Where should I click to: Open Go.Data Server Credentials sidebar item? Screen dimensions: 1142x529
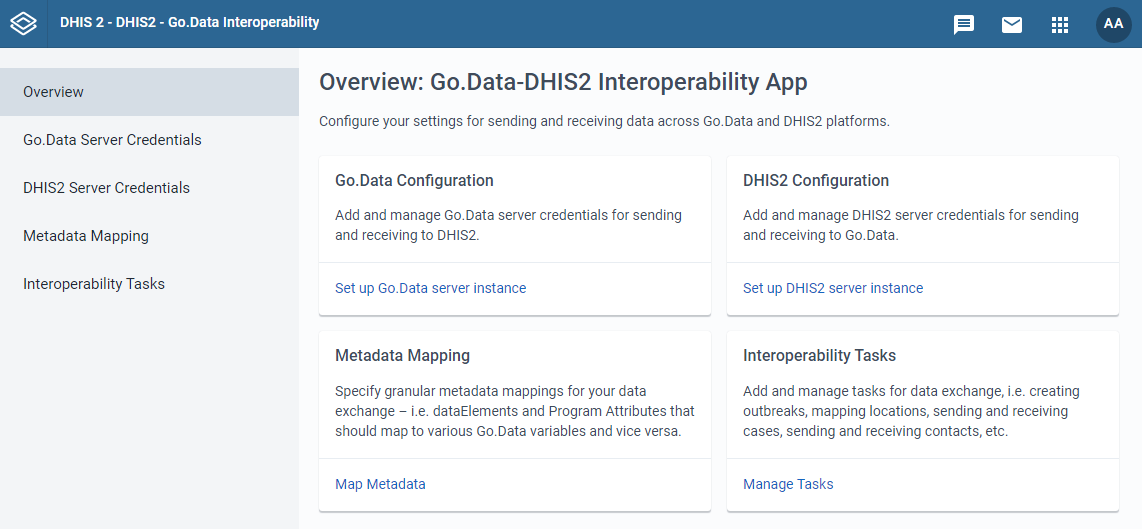pyautogui.click(x=149, y=140)
